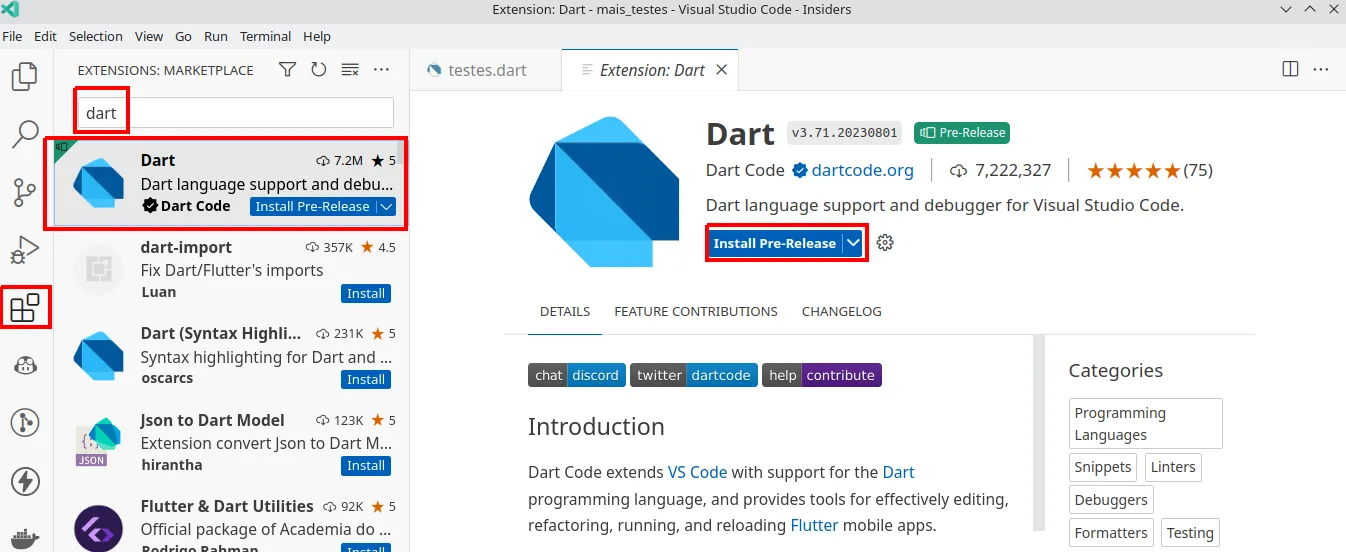Close the Extension: Dart tab

click(722, 70)
